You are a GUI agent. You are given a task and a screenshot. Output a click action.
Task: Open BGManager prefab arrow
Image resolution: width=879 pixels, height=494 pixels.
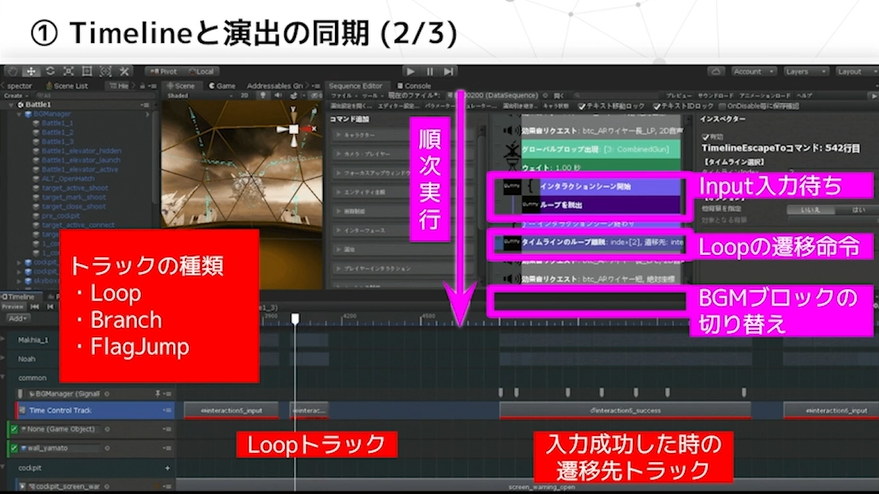pos(147,114)
